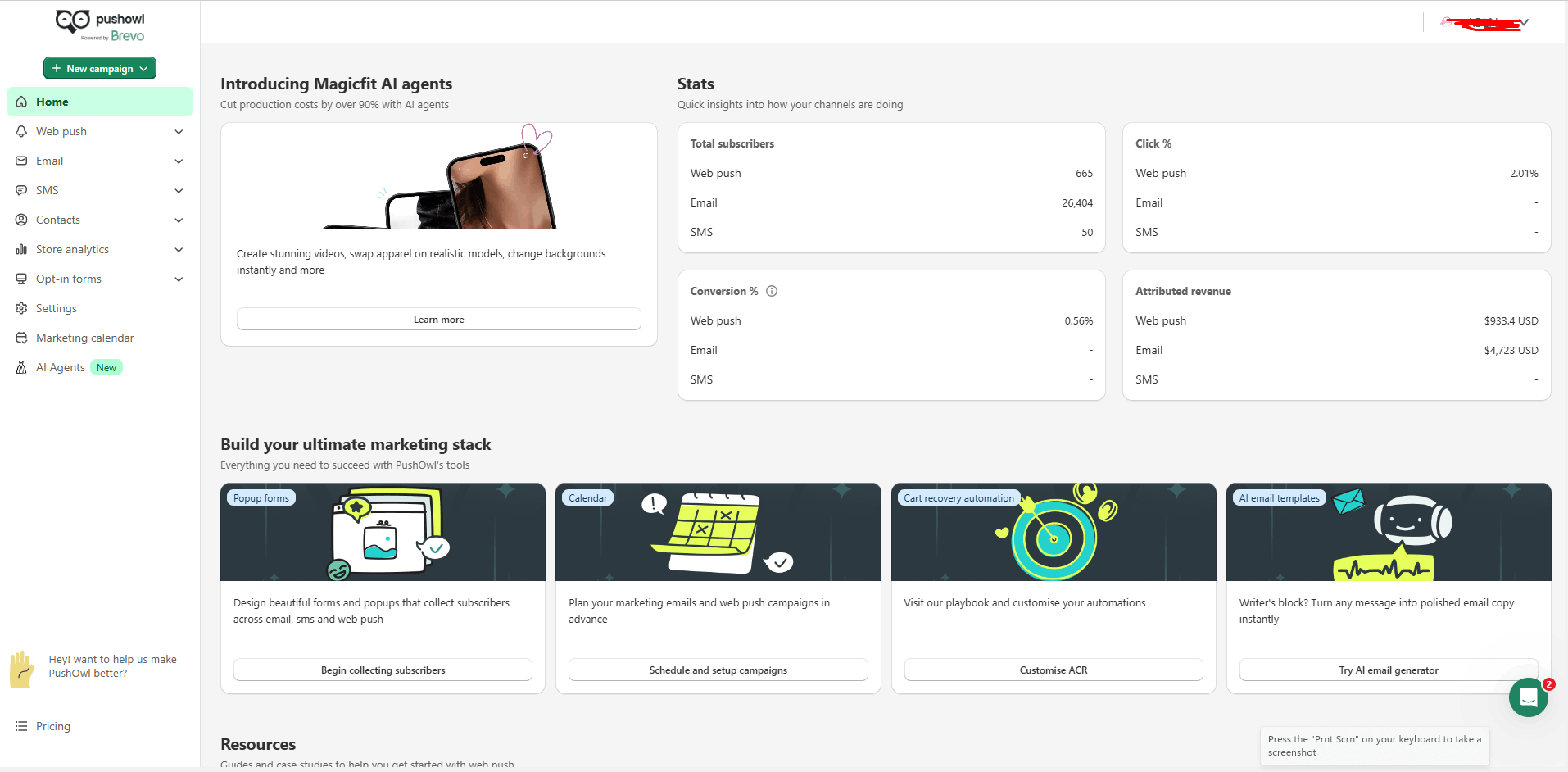
Task: Click the Popup forms card image
Action: click(383, 532)
